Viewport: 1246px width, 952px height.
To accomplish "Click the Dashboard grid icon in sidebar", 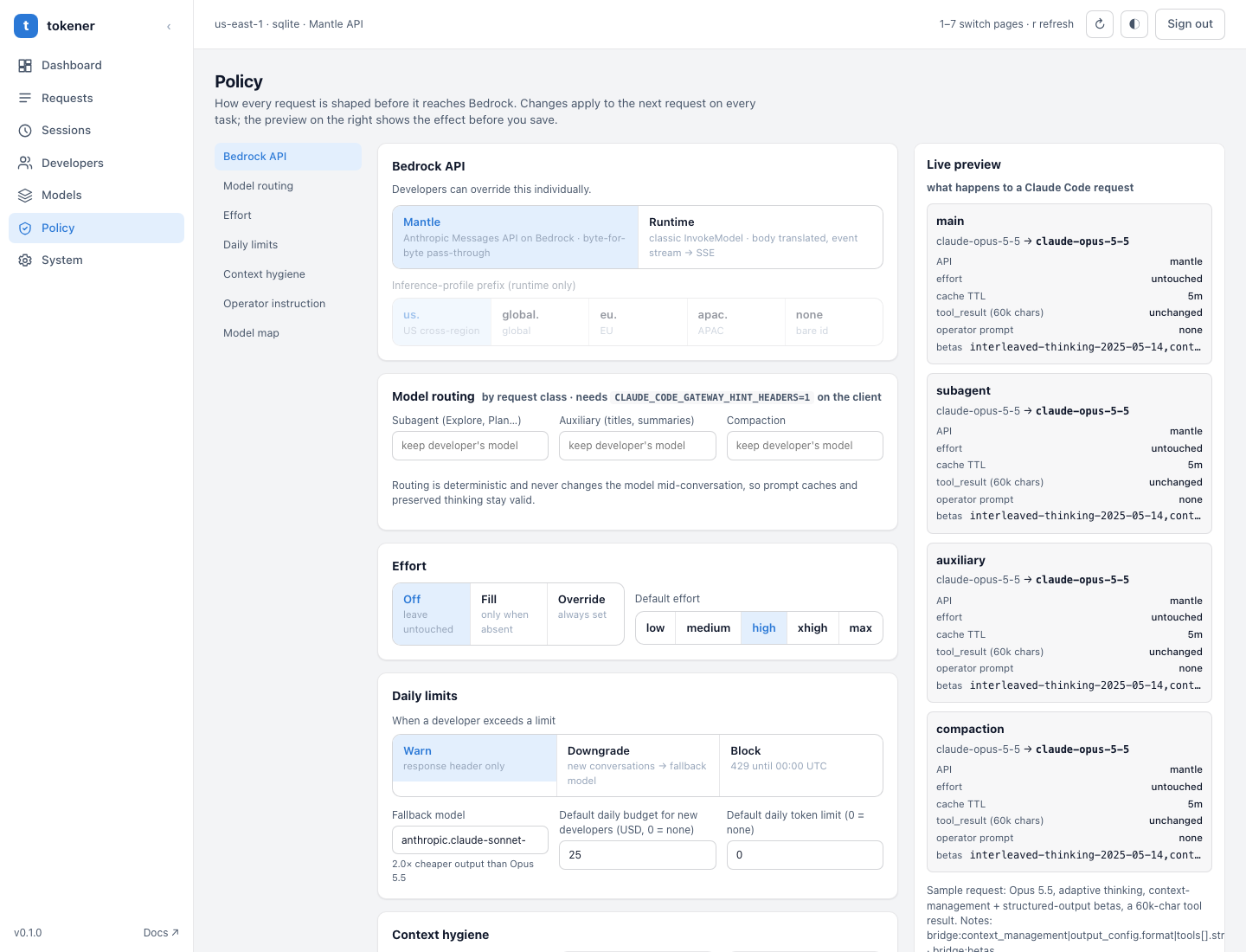I will tap(25, 66).
